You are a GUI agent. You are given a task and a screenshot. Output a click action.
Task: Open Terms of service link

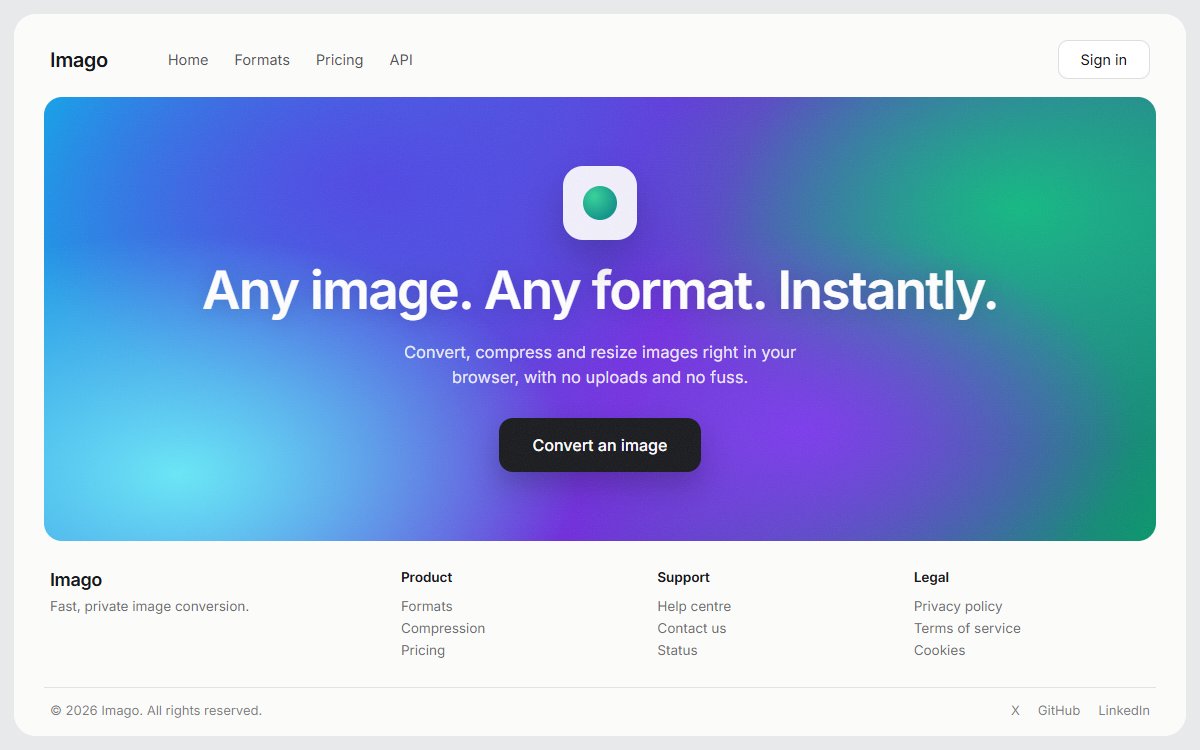click(x=967, y=628)
